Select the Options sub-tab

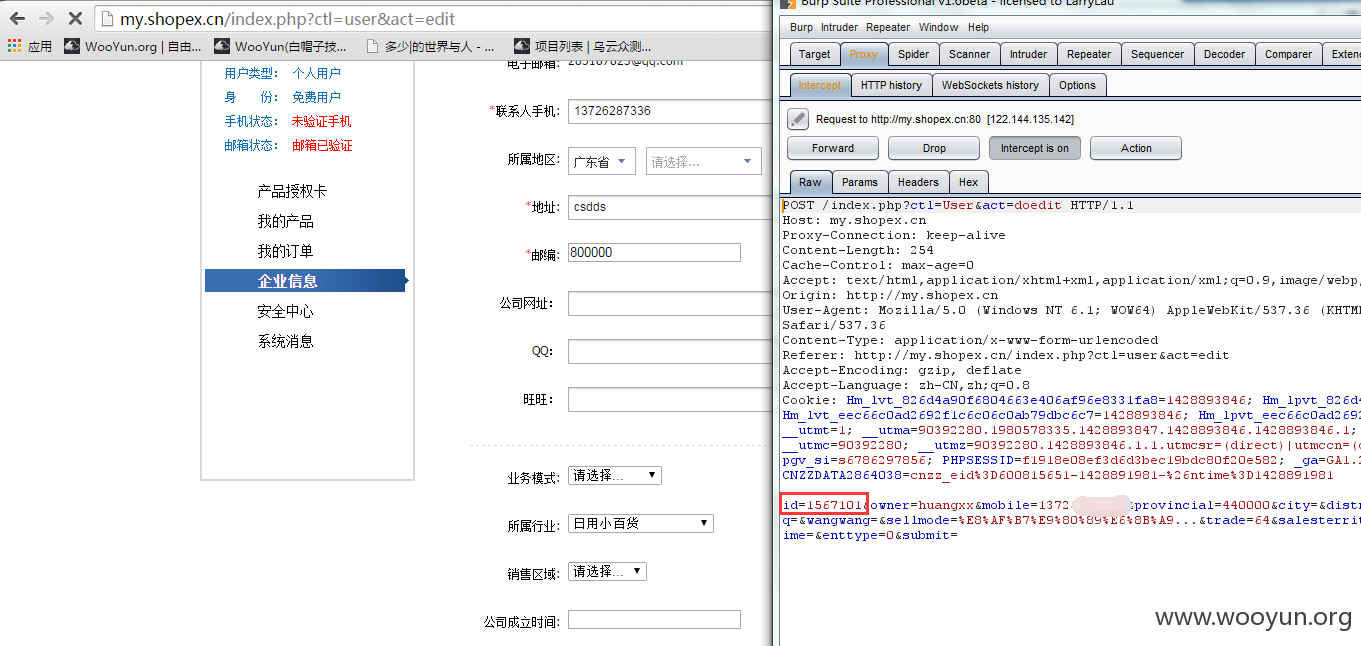(x=1077, y=85)
